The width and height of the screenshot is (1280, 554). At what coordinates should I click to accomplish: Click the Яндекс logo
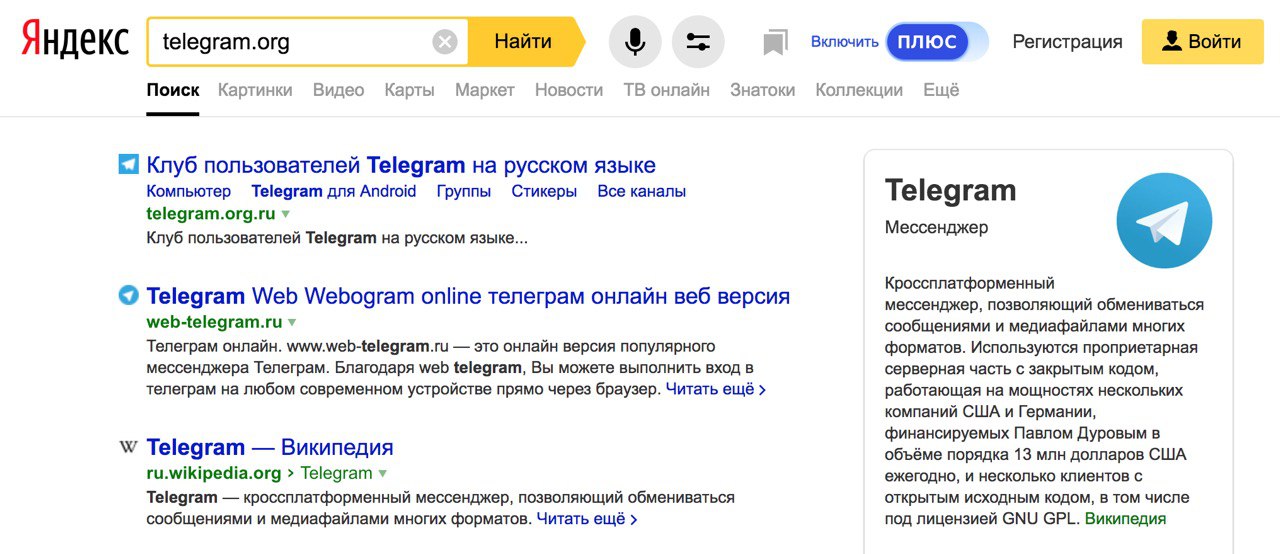(75, 41)
